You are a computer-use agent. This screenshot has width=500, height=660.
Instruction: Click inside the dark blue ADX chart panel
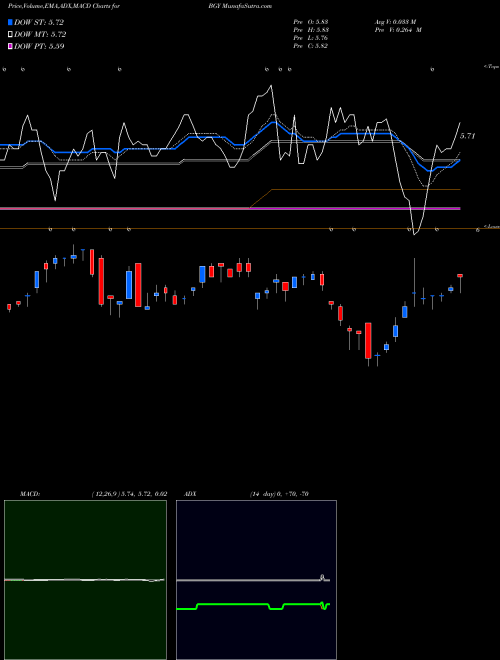click(x=256, y=580)
